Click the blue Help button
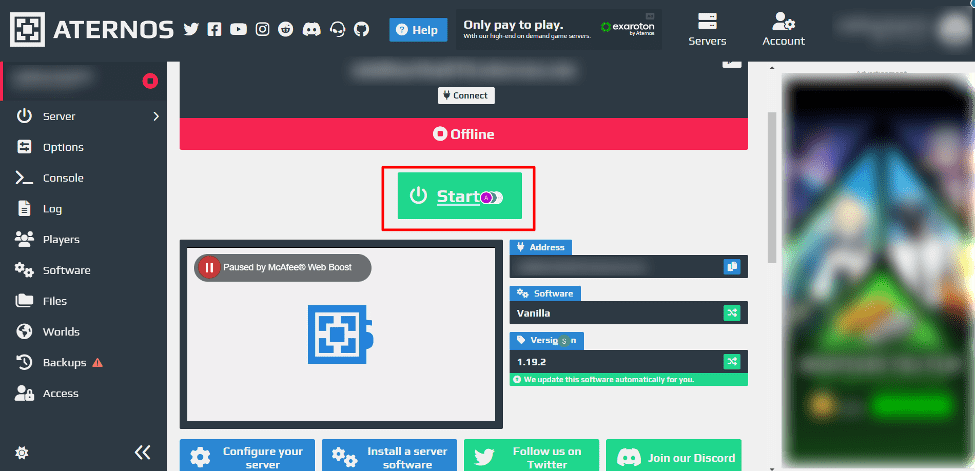977x472 pixels. (417, 30)
